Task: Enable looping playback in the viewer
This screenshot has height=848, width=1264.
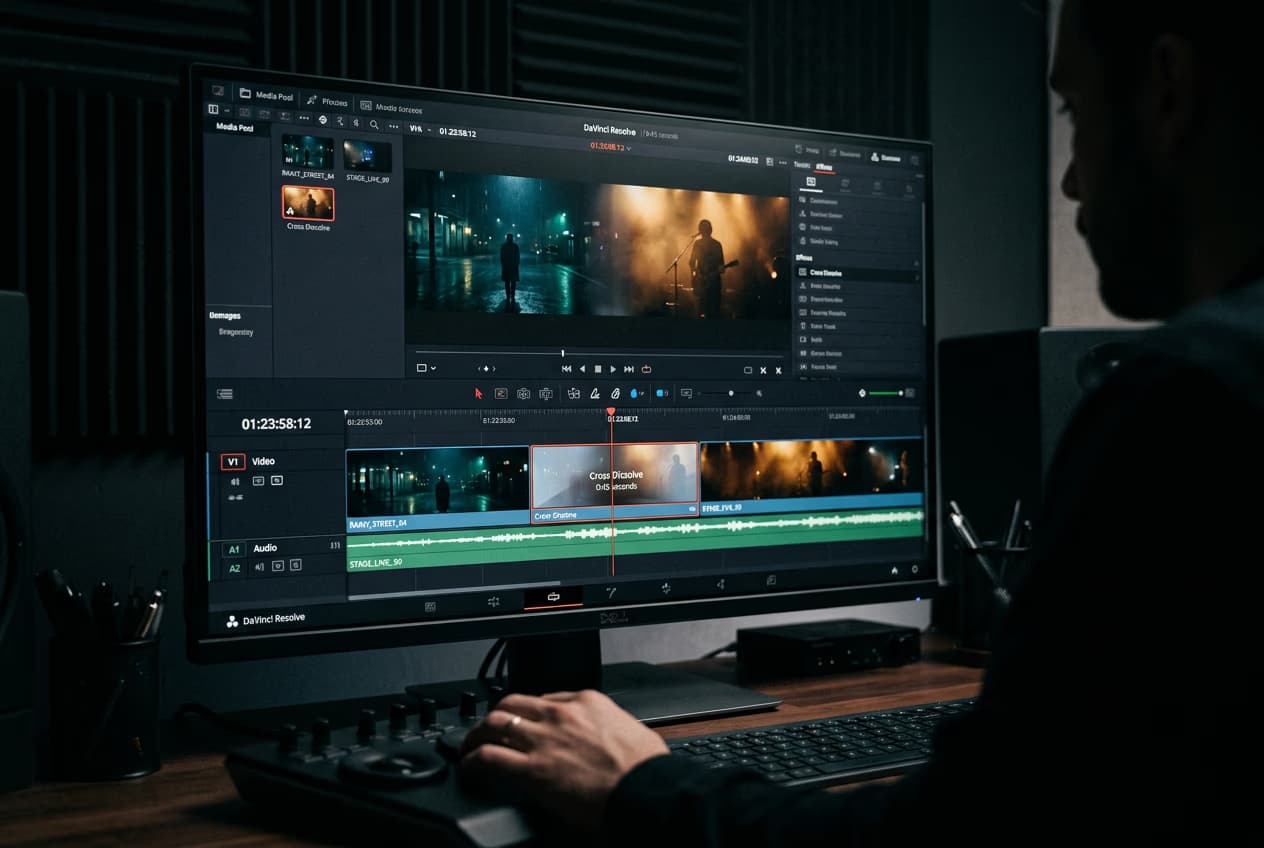Action: tap(646, 369)
